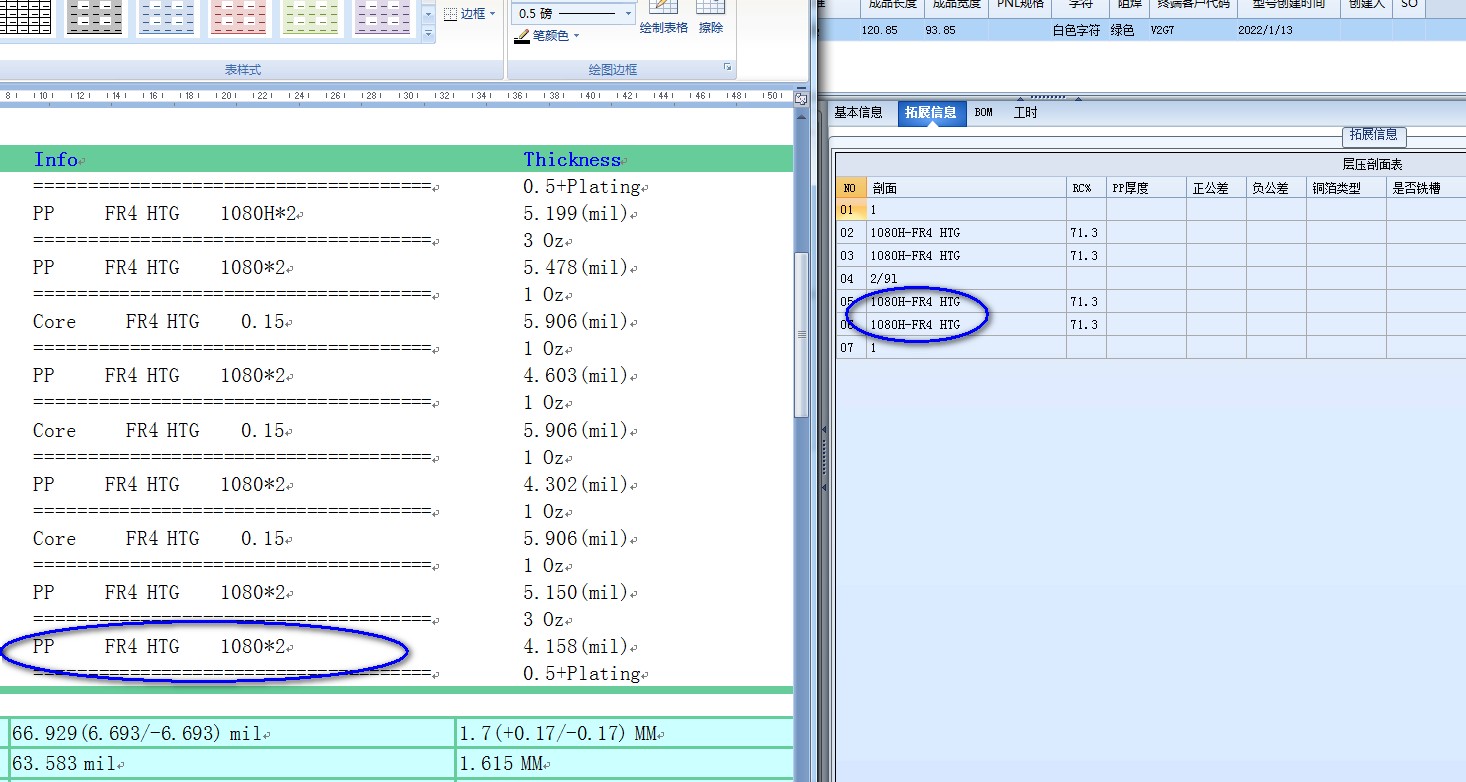
Task: Click the 铜箔类型 column header
Action: [1346, 187]
